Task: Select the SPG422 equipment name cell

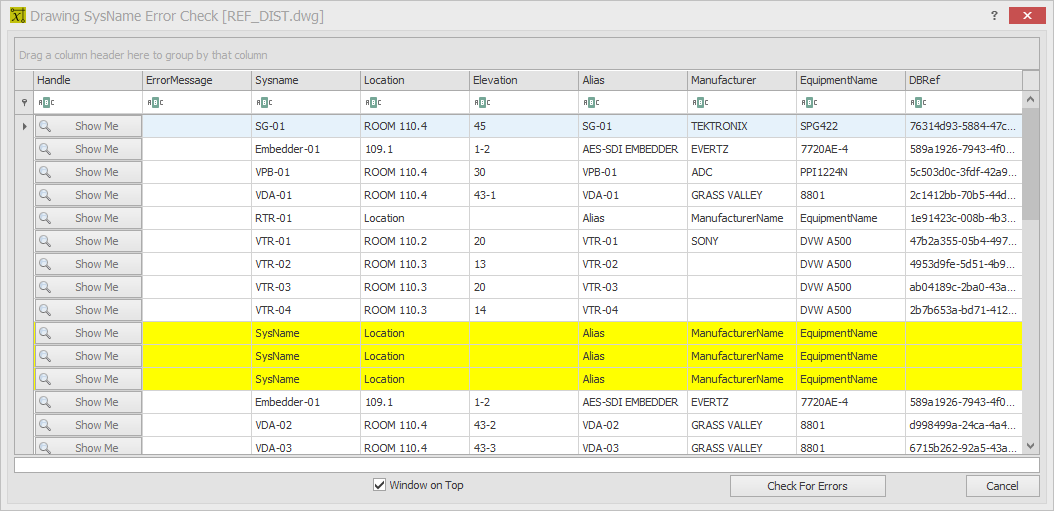Action: click(850, 126)
